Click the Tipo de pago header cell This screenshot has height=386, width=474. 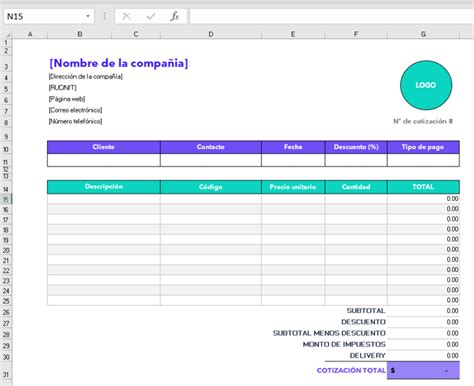coord(423,147)
